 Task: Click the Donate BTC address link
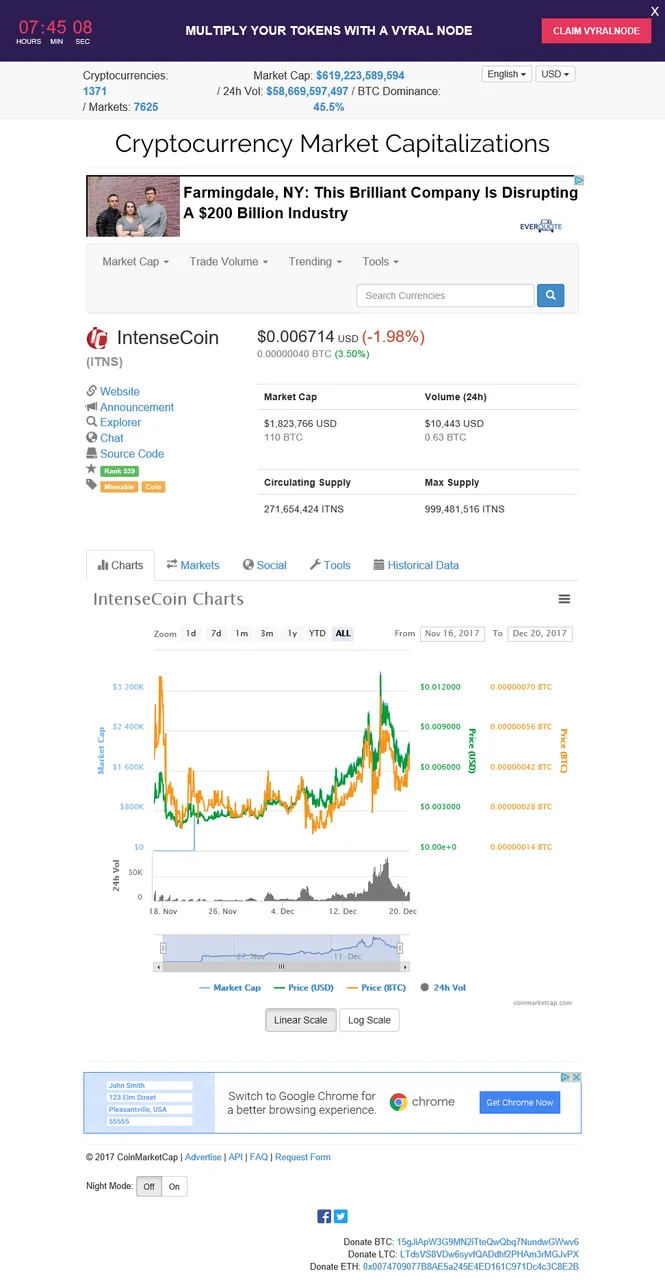point(488,1242)
